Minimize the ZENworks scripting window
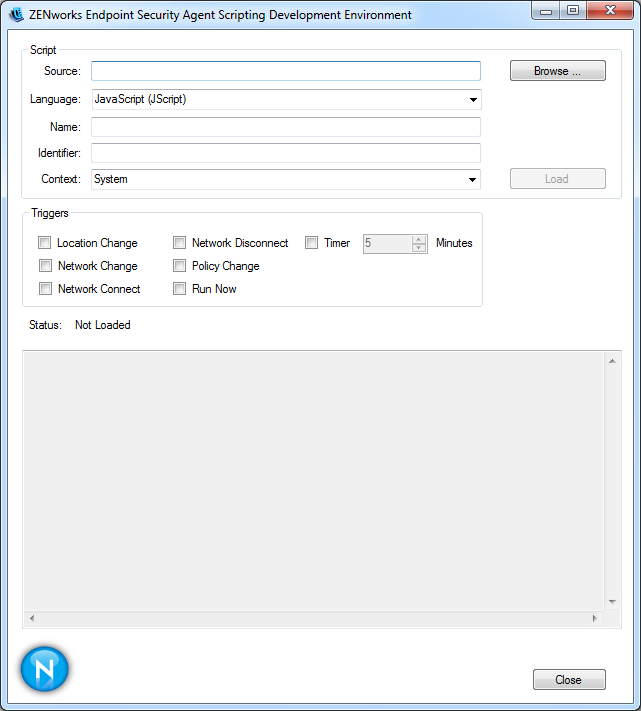This screenshot has width=641, height=711. tap(546, 11)
